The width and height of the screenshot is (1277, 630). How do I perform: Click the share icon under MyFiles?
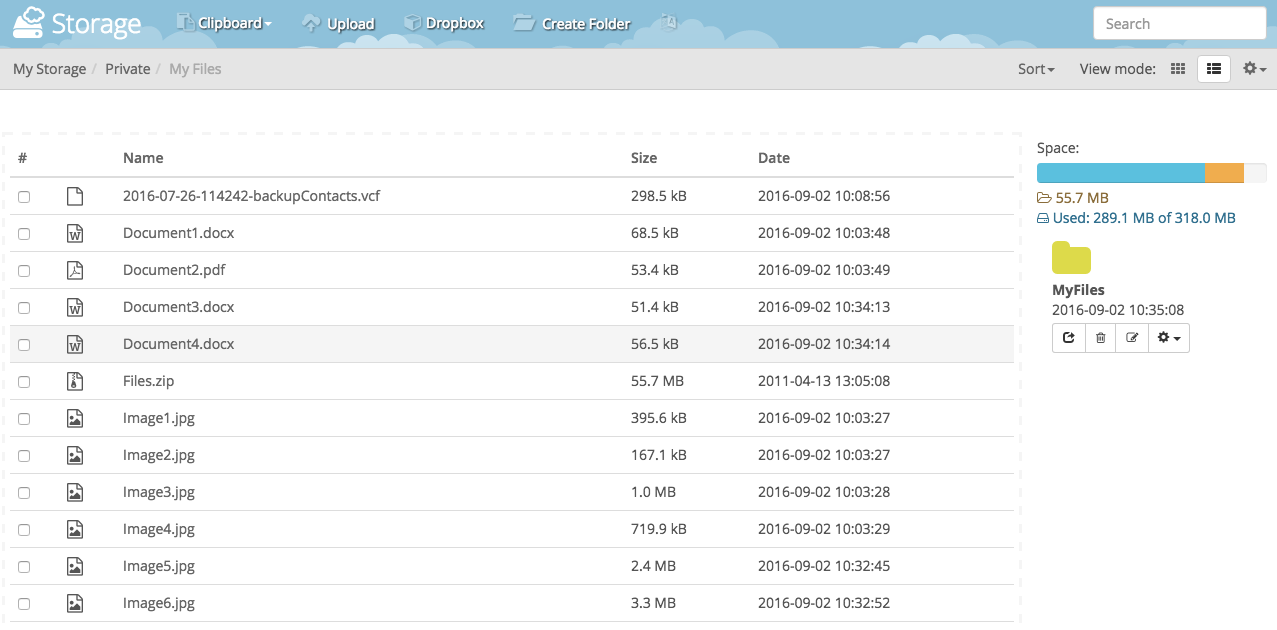[x=1068, y=338]
